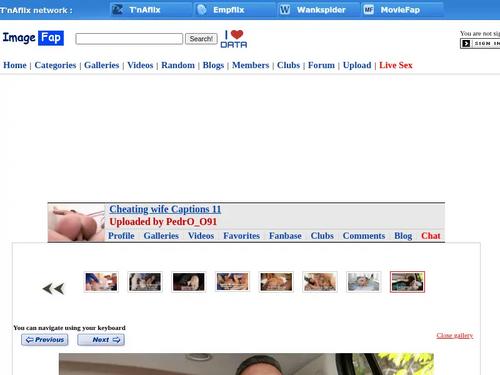This screenshot has width=500, height=375.
Task: Go back with the double-arrow rewind icon
Action: click(53, 289)
